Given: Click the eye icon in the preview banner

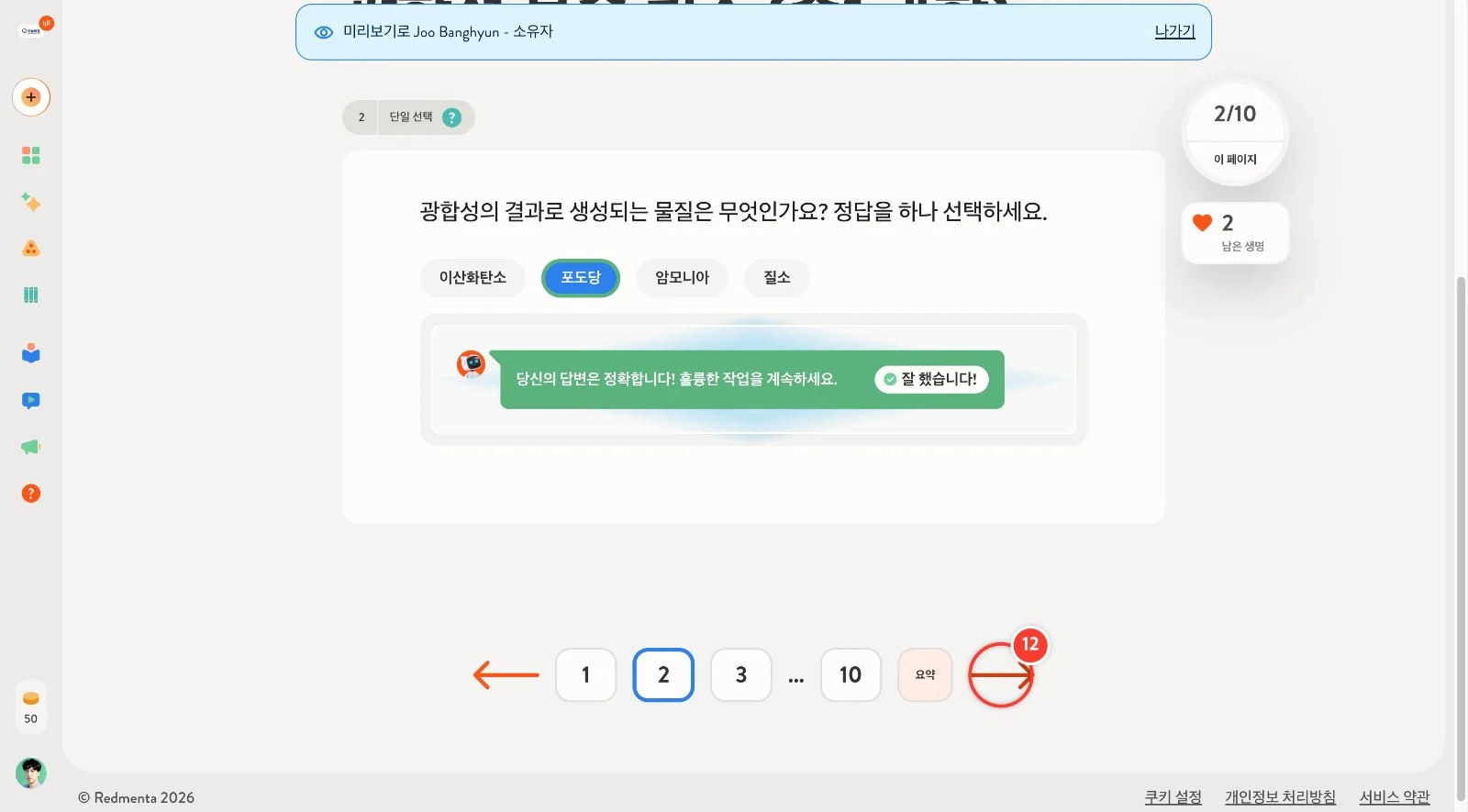Looking at the screenshot, I should click(x=324, y=32).
